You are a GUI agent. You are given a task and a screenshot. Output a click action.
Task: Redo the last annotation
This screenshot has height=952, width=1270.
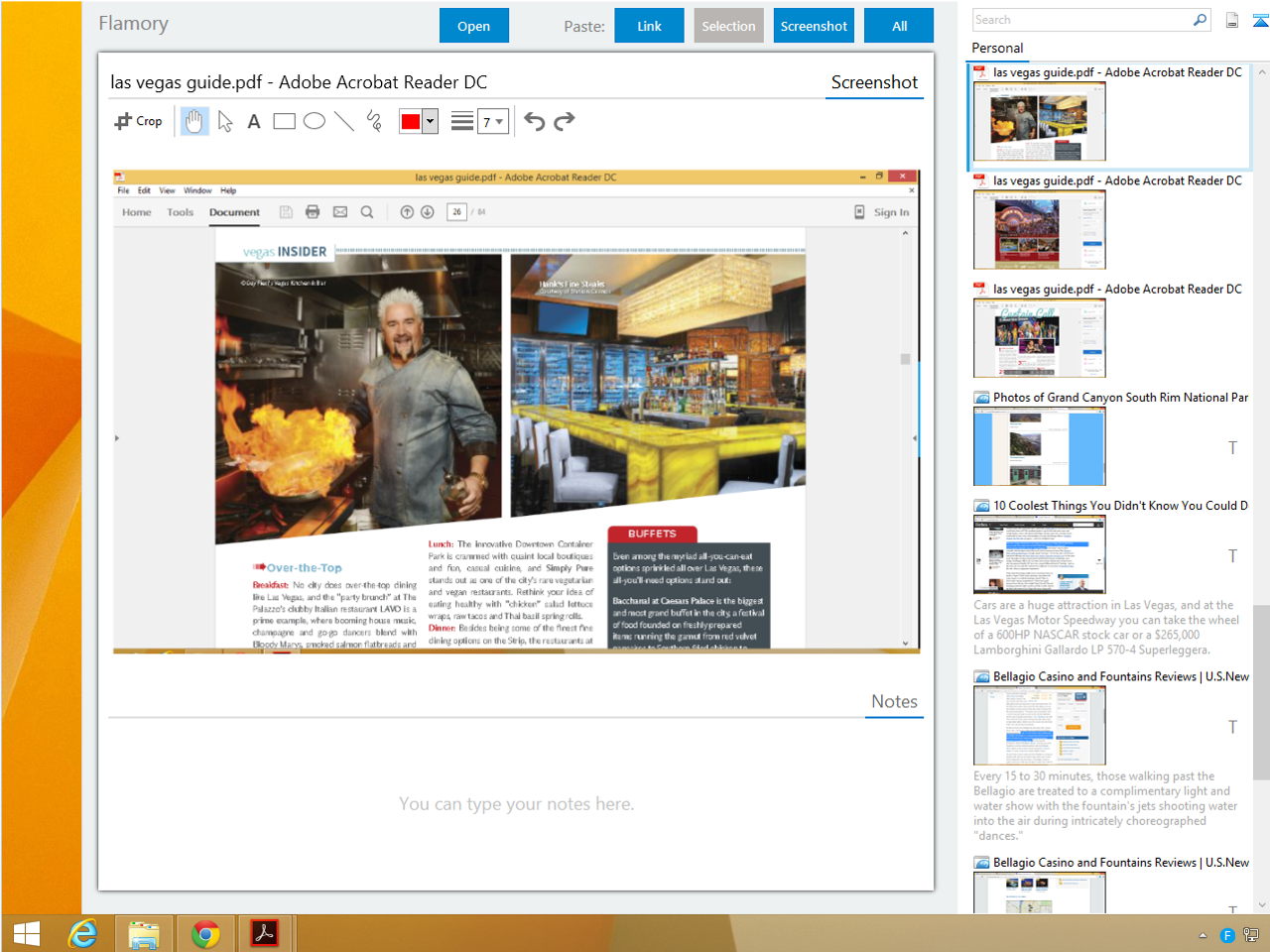565,121
